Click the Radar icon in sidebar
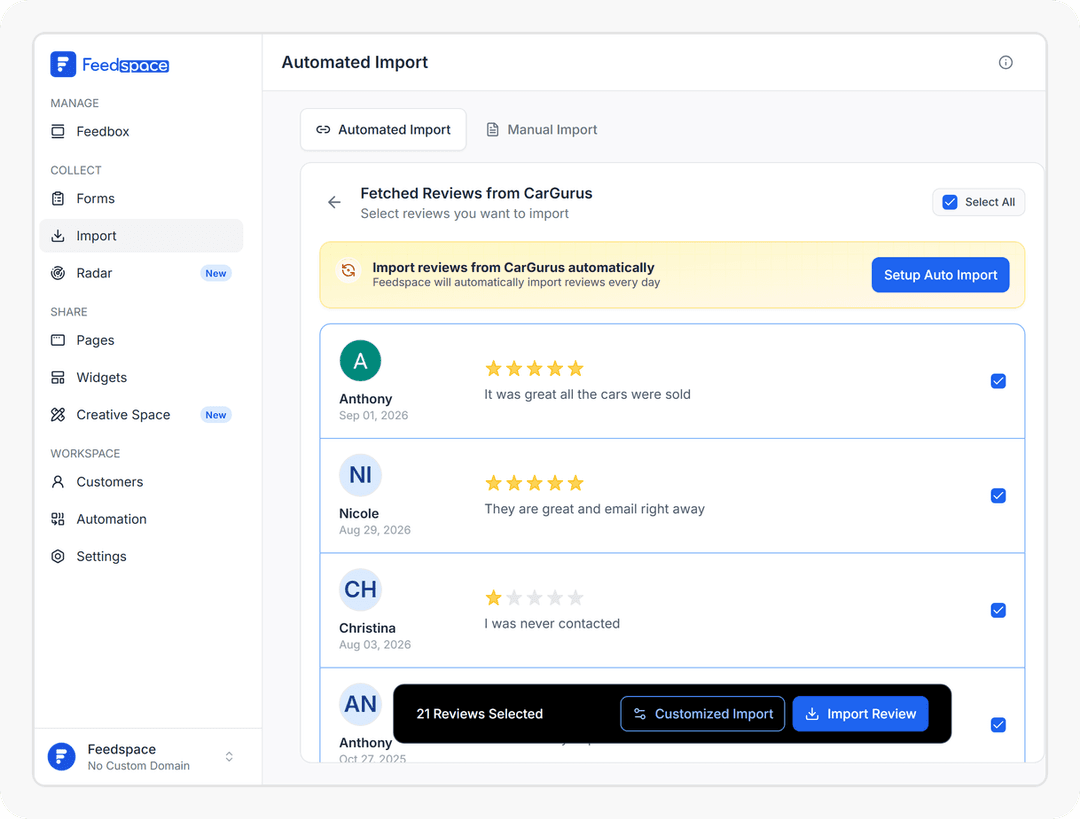Viewport: 1080px width, 819px height. (x=58, y=273)
